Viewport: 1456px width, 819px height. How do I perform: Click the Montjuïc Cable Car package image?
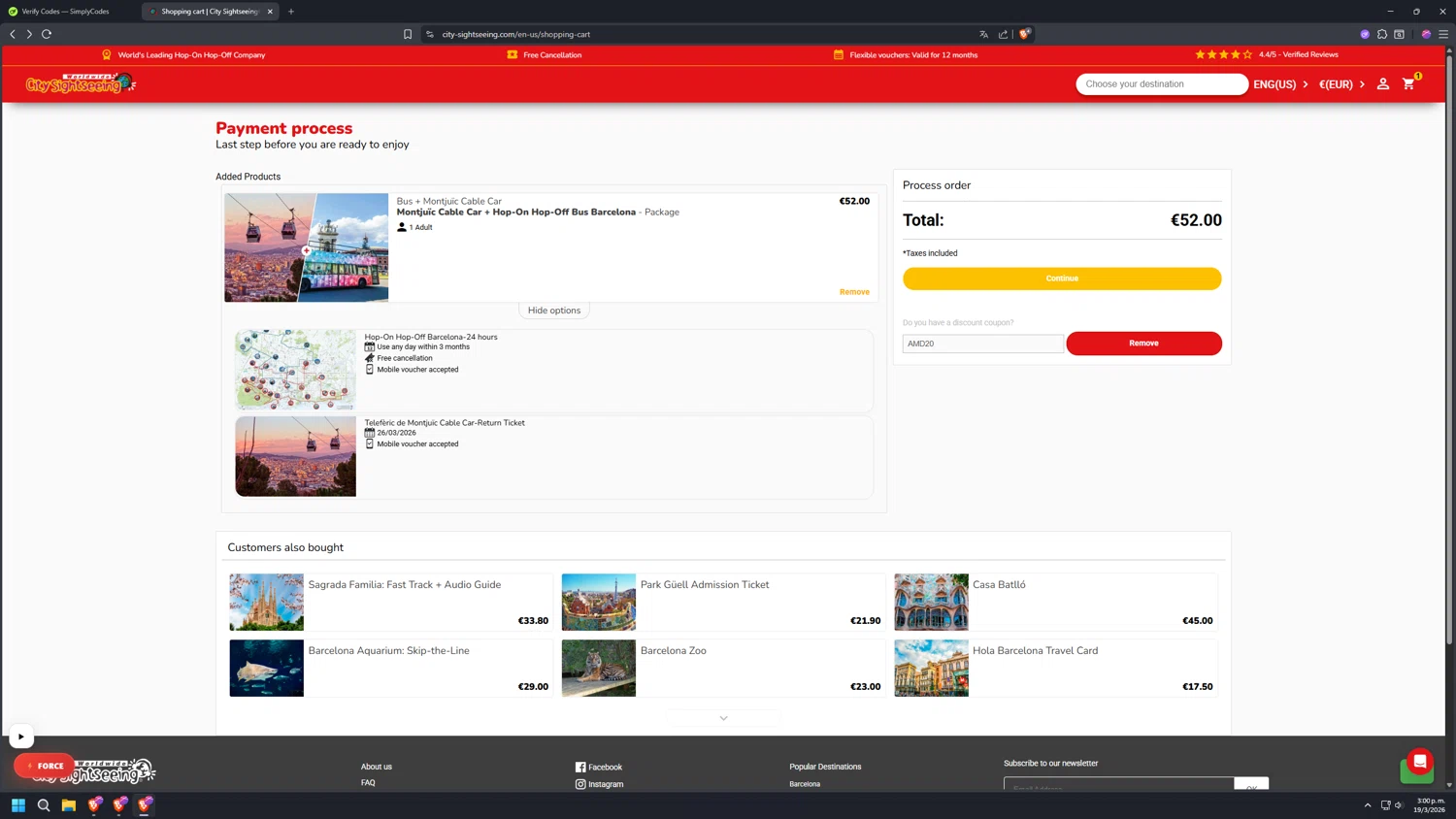click(x=306, y=247)
